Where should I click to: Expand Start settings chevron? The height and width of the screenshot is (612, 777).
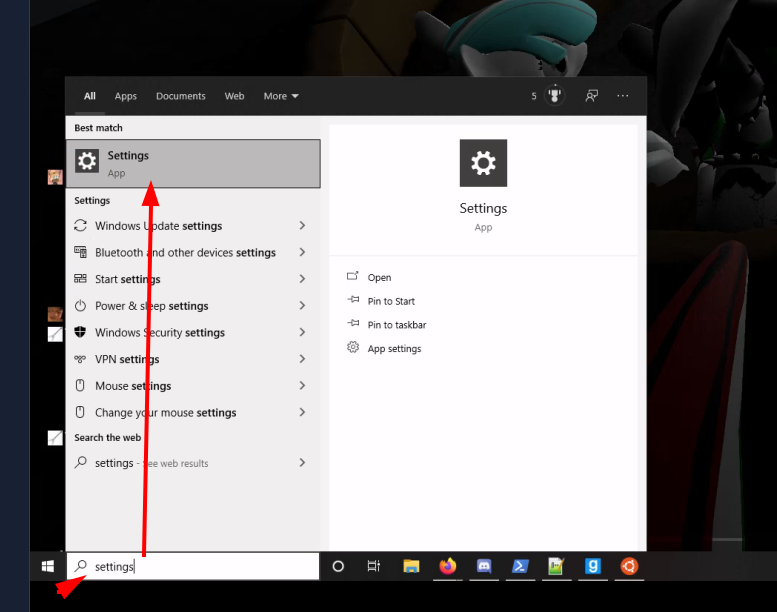[302, 279]
